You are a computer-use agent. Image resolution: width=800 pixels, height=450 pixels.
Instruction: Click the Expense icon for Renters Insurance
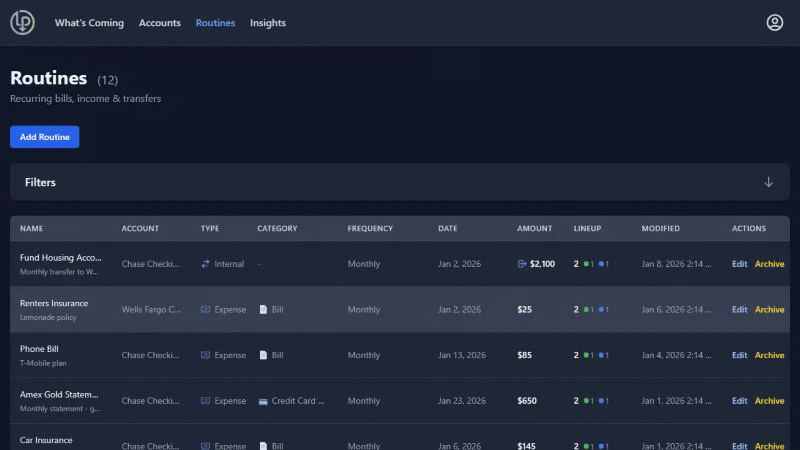tap(206, 310)
